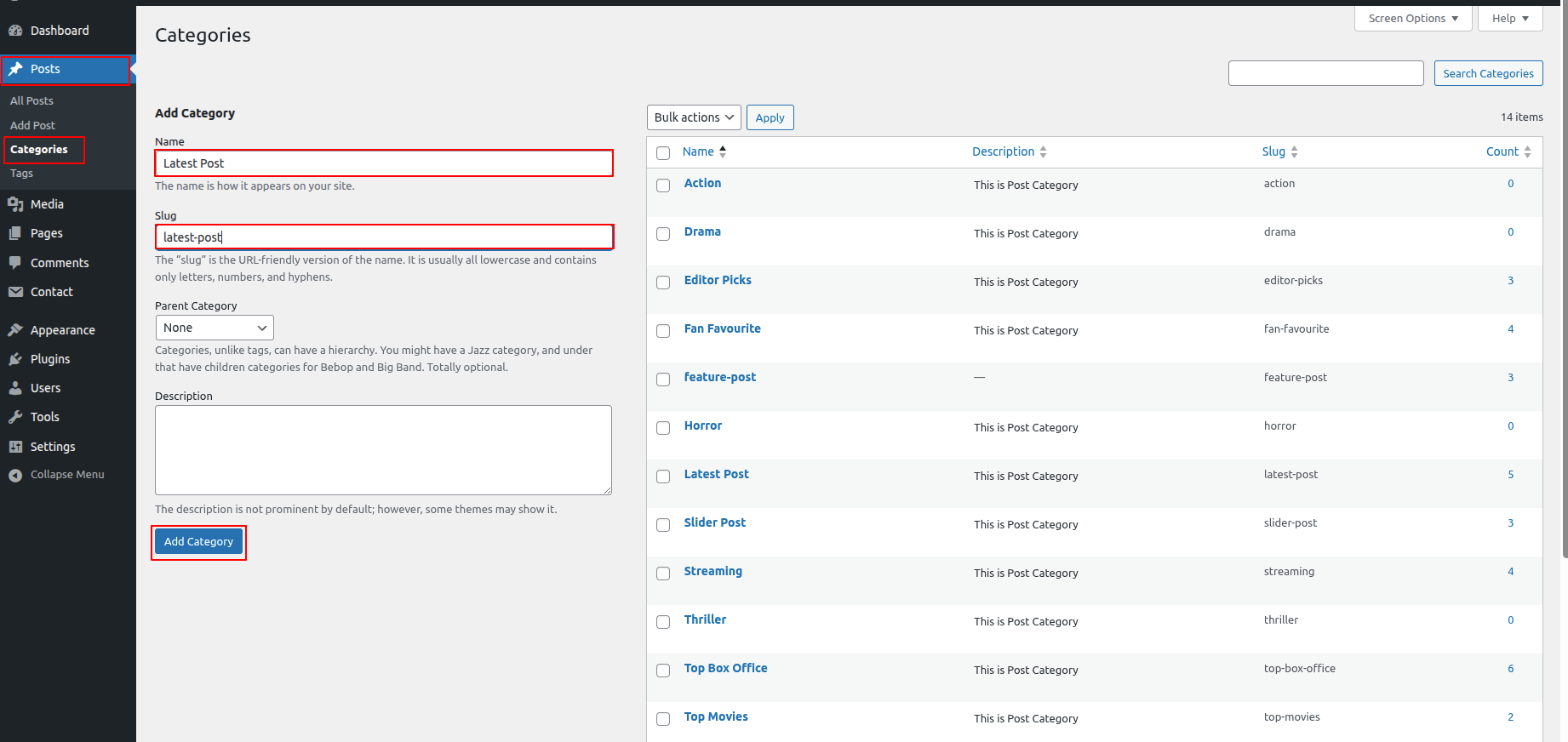Click the Dashboard gauge icon in sidebar
Image resolution: width=1568 pixels, height=742 pixels.
click(15, 31)
